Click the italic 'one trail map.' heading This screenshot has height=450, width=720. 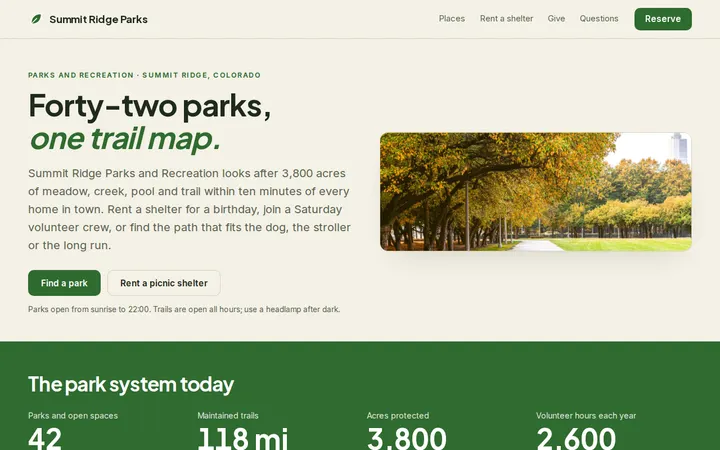click(125, 139)
